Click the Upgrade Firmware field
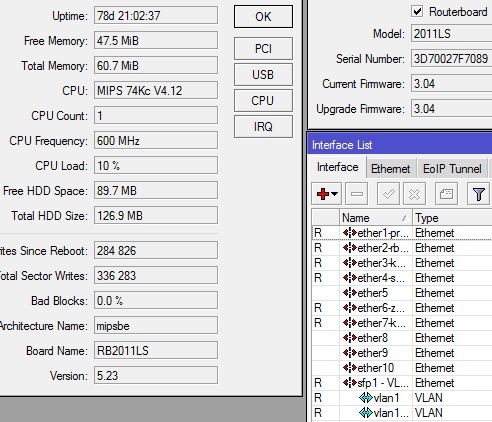Image resolution: width=492 pixels, height=422 pixels. [451, 108]
